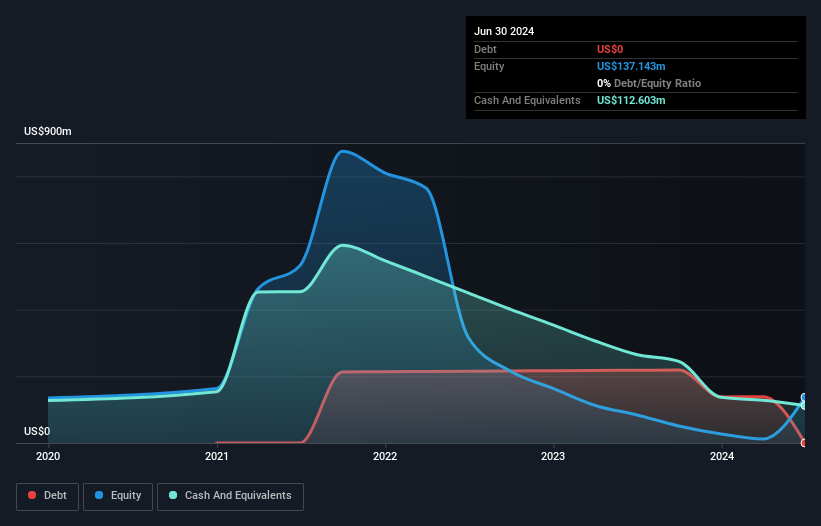The image size is (821, 526).
Task: Toggle the Cash And Equivalents legend button
Action: [230, 496]
